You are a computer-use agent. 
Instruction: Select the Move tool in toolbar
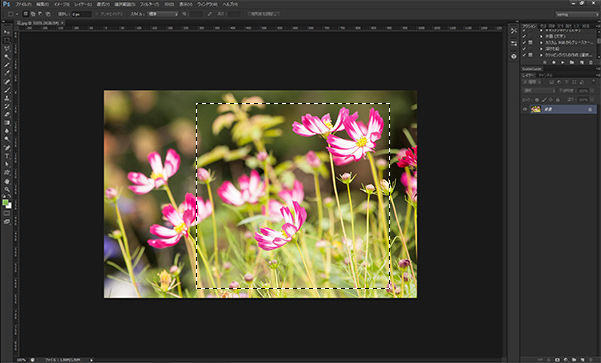(7, 32)
